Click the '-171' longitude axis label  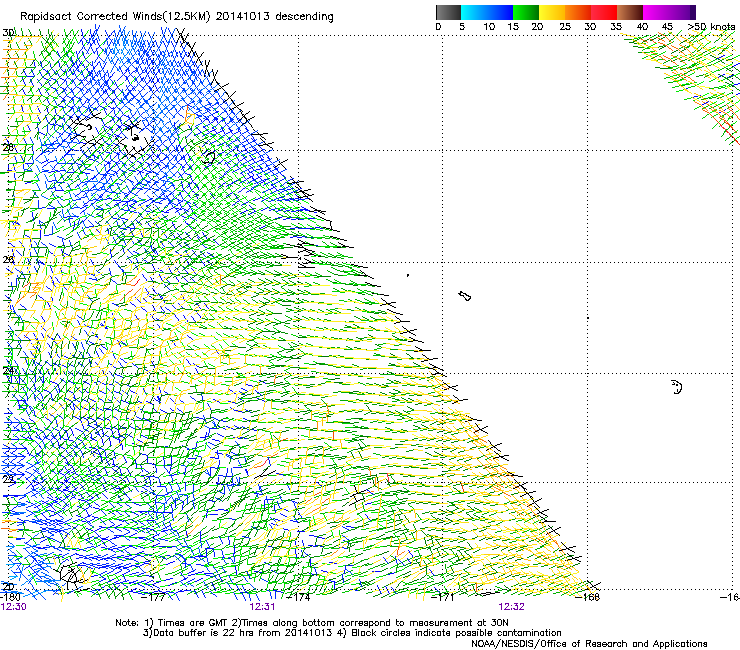click(443, 597)
